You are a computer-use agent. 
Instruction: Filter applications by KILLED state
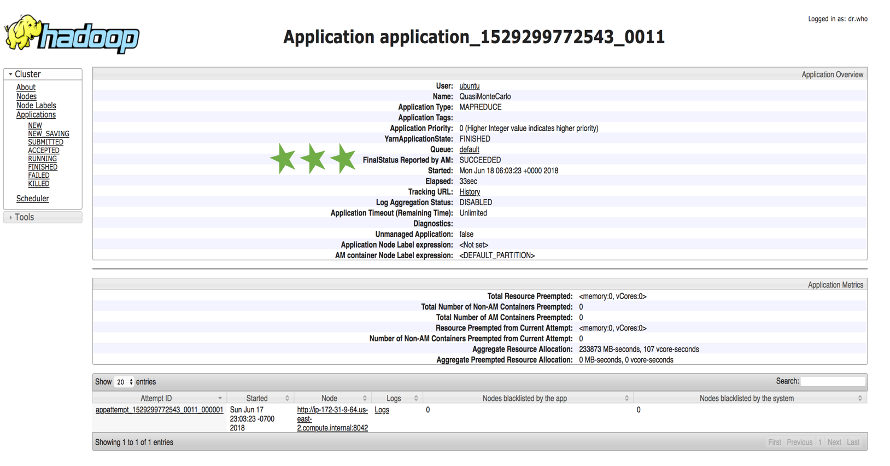(39, 183)
